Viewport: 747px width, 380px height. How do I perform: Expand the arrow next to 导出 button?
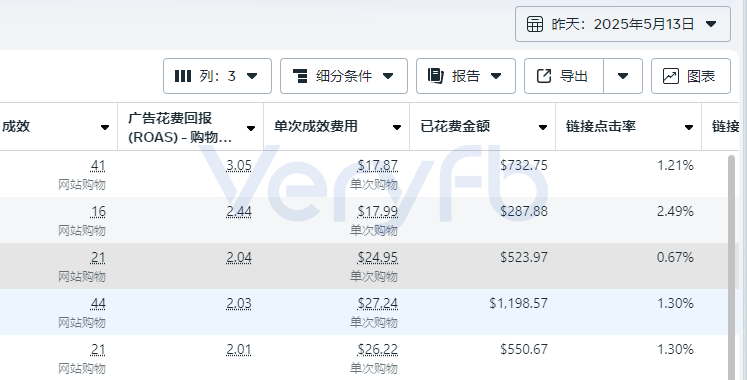[623, 76]
